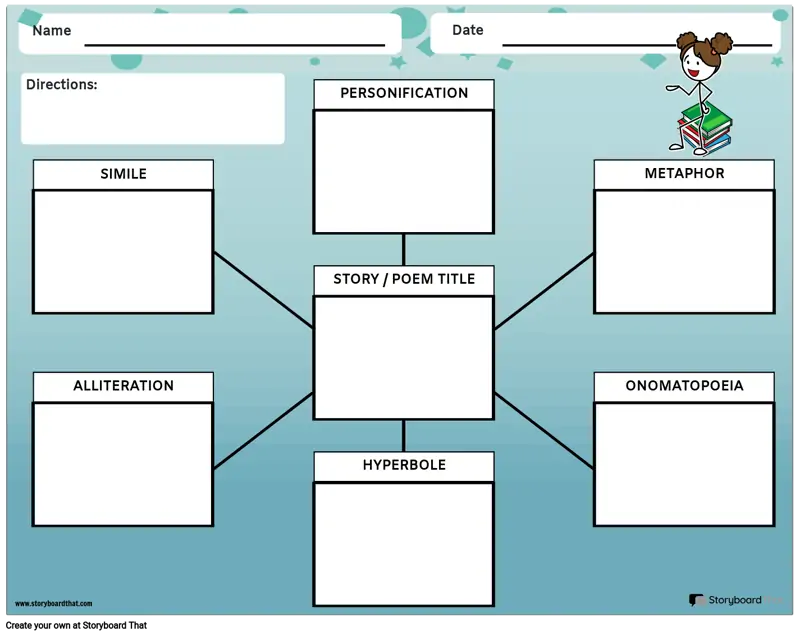Screen dimensions: 800x636
Task: Click the Name label
Action: click(x=52, y=31)
